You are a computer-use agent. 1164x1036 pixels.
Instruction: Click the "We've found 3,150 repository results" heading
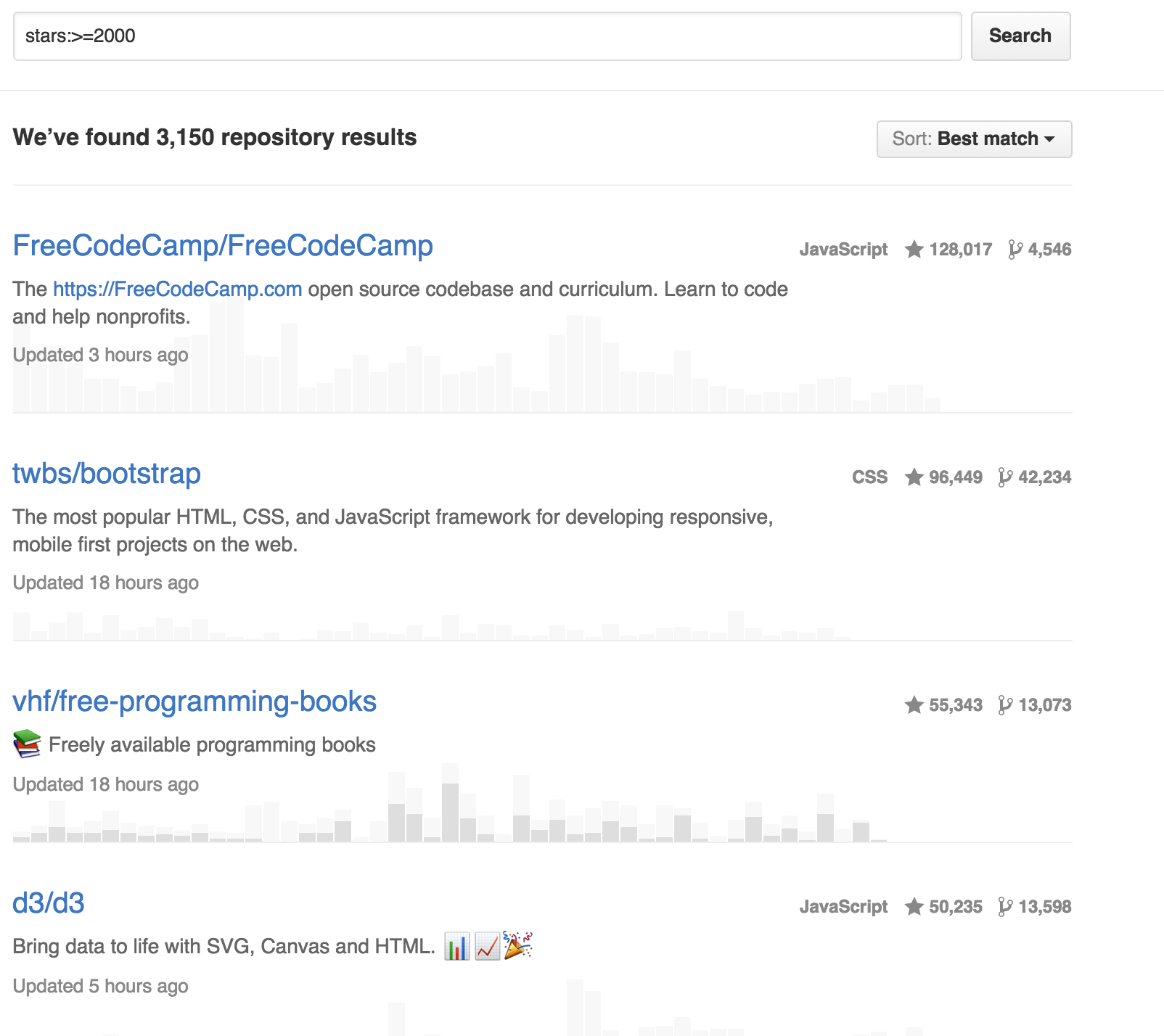215,137
